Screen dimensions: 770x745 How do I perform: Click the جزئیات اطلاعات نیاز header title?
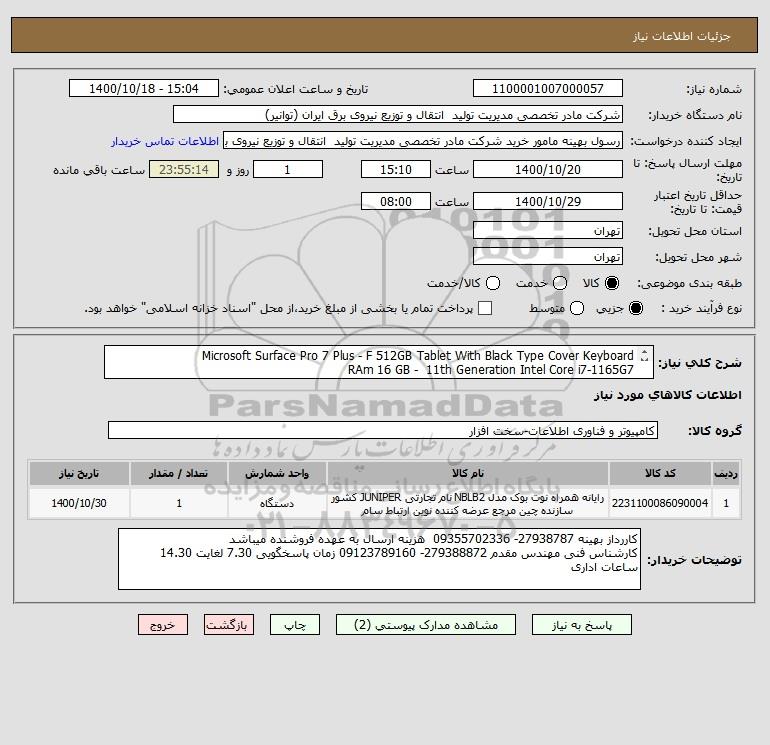(x=682, y=36)
